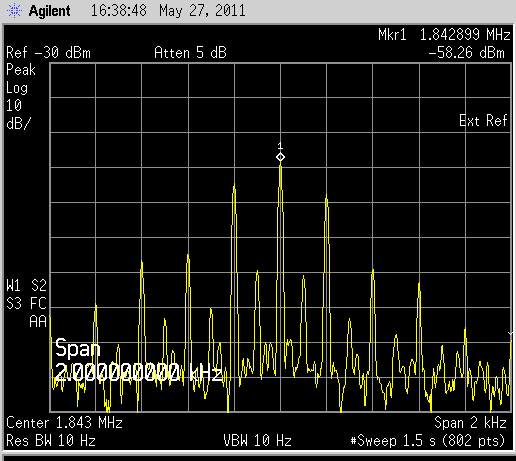Click the Span 2.000000000 kHz active entry field
Screen dimensions: 516x461
point(138,360)
